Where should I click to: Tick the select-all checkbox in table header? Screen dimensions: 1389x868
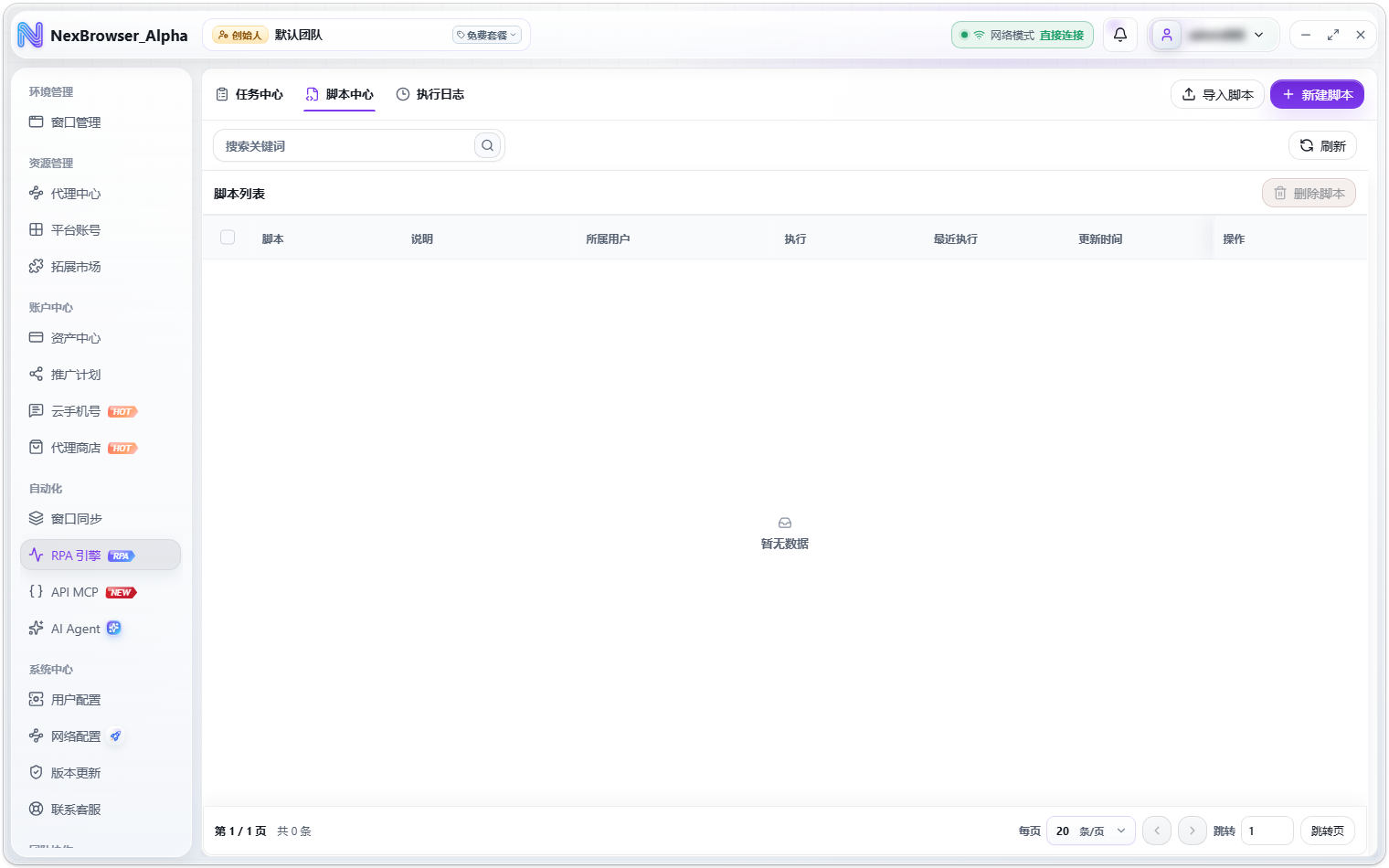pos(228,238)
